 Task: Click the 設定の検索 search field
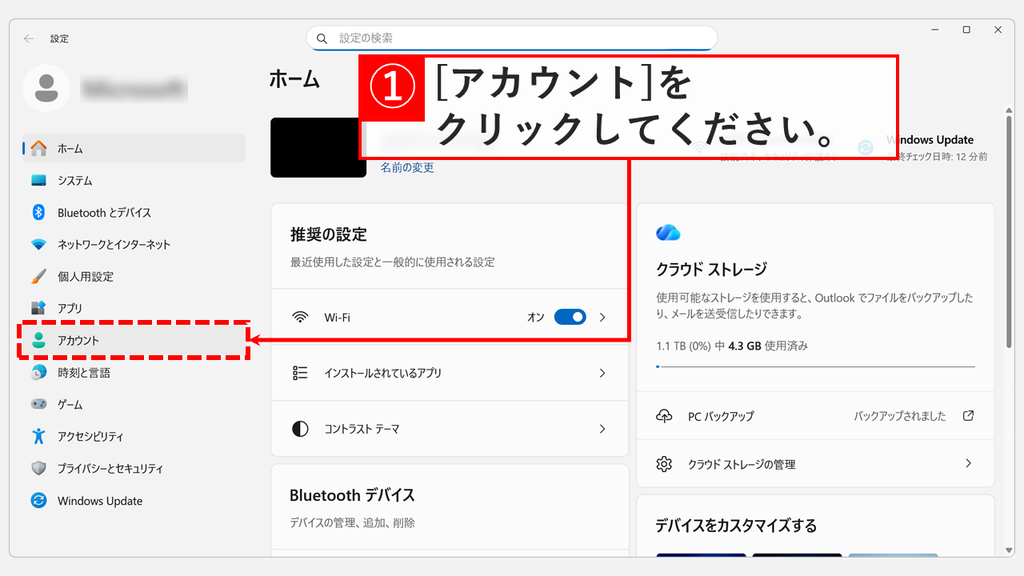pyautogui.click(x=512, y=39)
